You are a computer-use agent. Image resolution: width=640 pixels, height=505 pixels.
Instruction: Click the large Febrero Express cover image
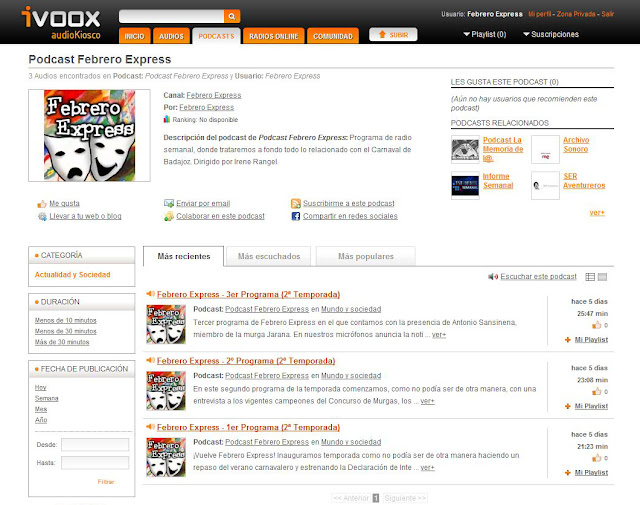coord(89,136)
